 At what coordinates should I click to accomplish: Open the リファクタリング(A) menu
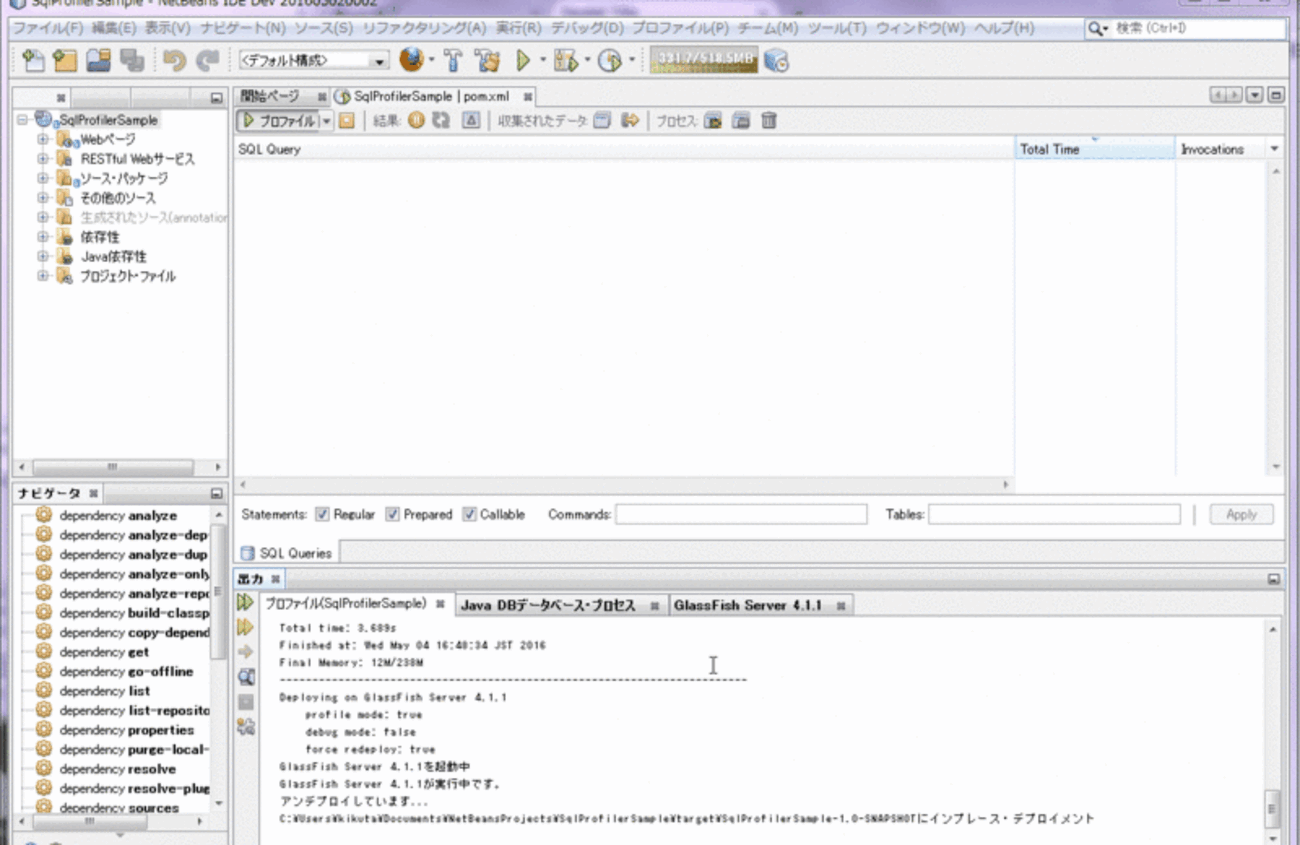(424, 29)
